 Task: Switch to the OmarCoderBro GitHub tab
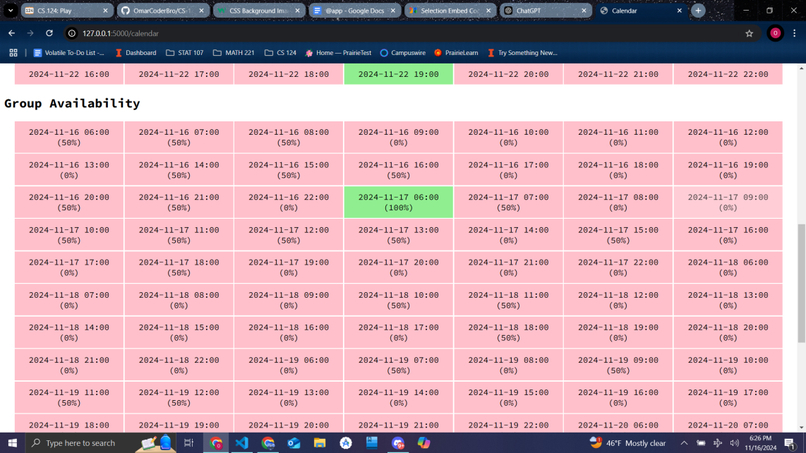163,10
